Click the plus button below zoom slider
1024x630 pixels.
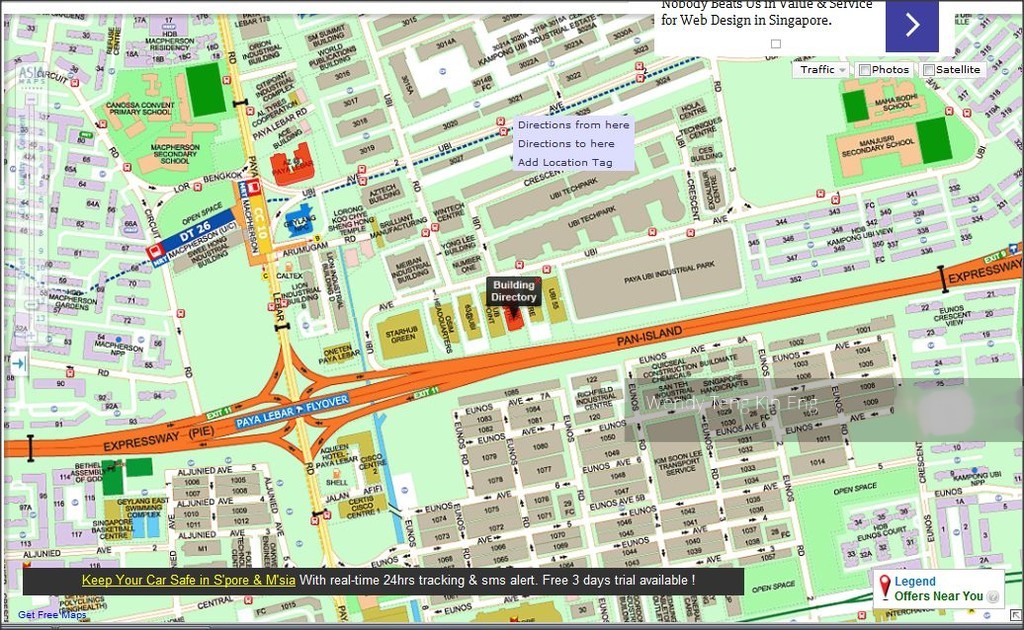(x=30, y=336)
